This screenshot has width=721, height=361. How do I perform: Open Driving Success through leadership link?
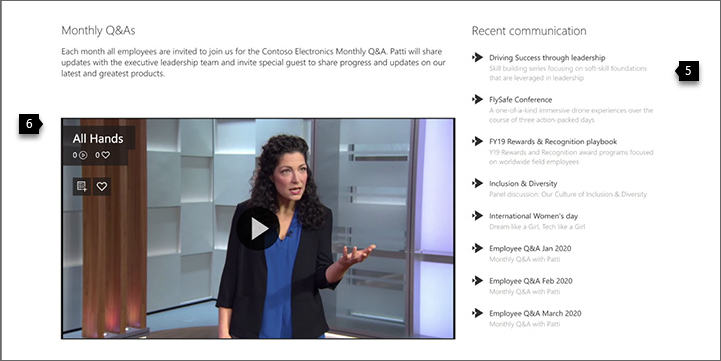[547, 57]
